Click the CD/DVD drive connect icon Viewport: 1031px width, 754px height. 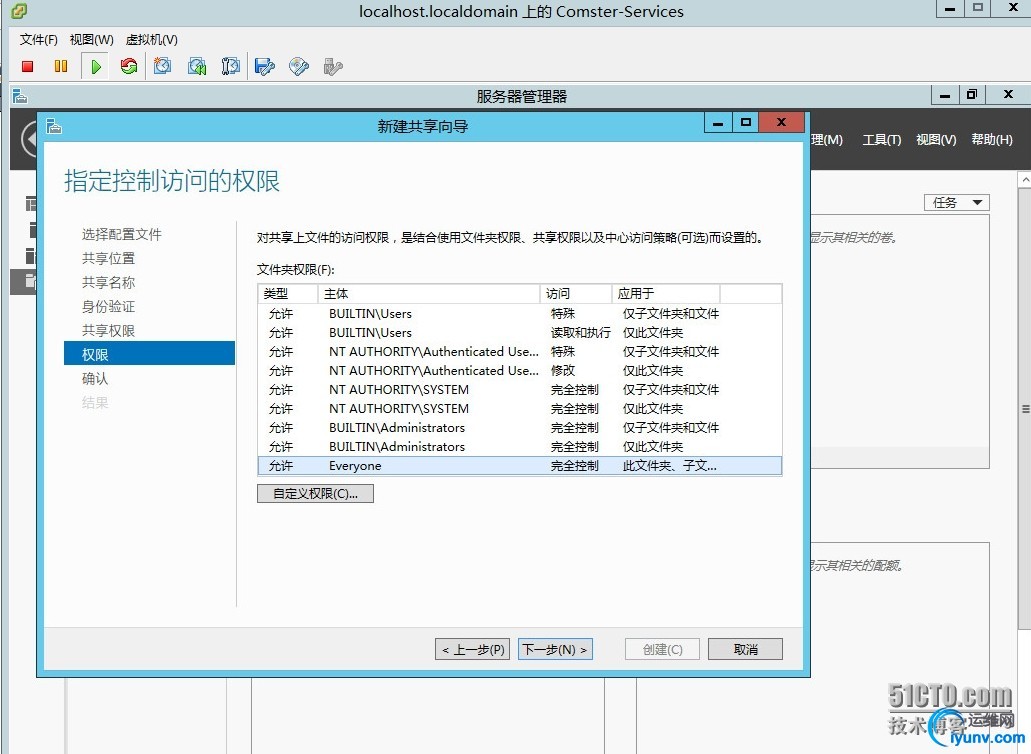[299, 66]
